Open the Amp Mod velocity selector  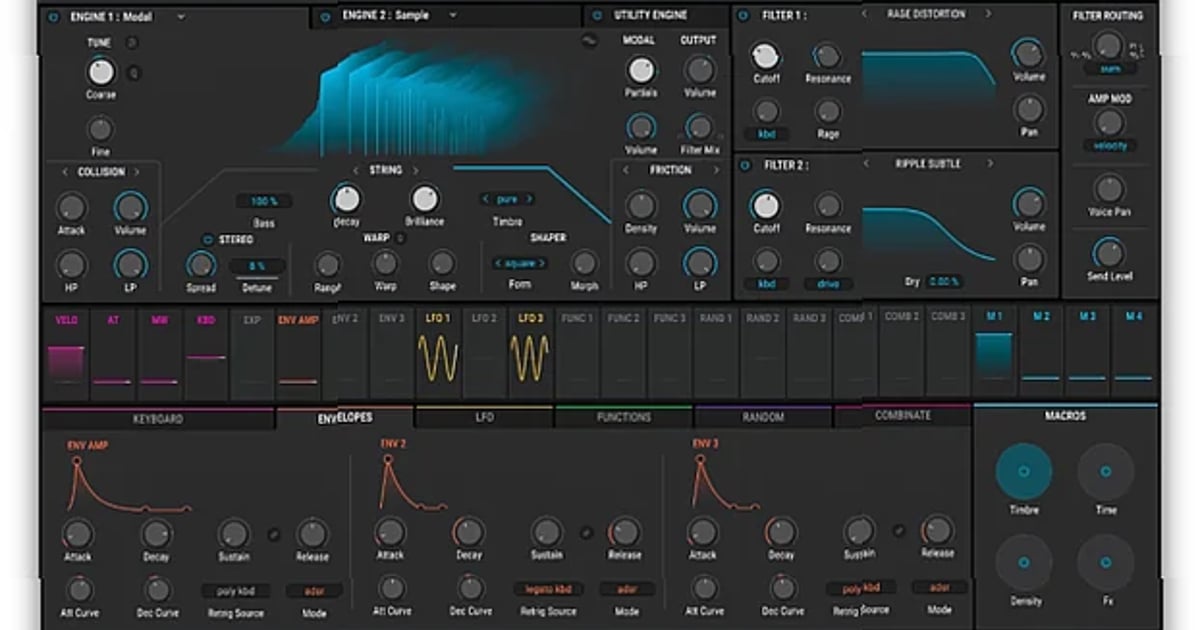coord(1112,146)
